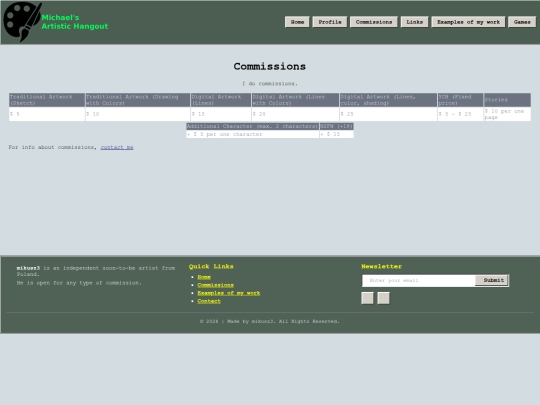Go to Profile page

(x=330, y=22)
